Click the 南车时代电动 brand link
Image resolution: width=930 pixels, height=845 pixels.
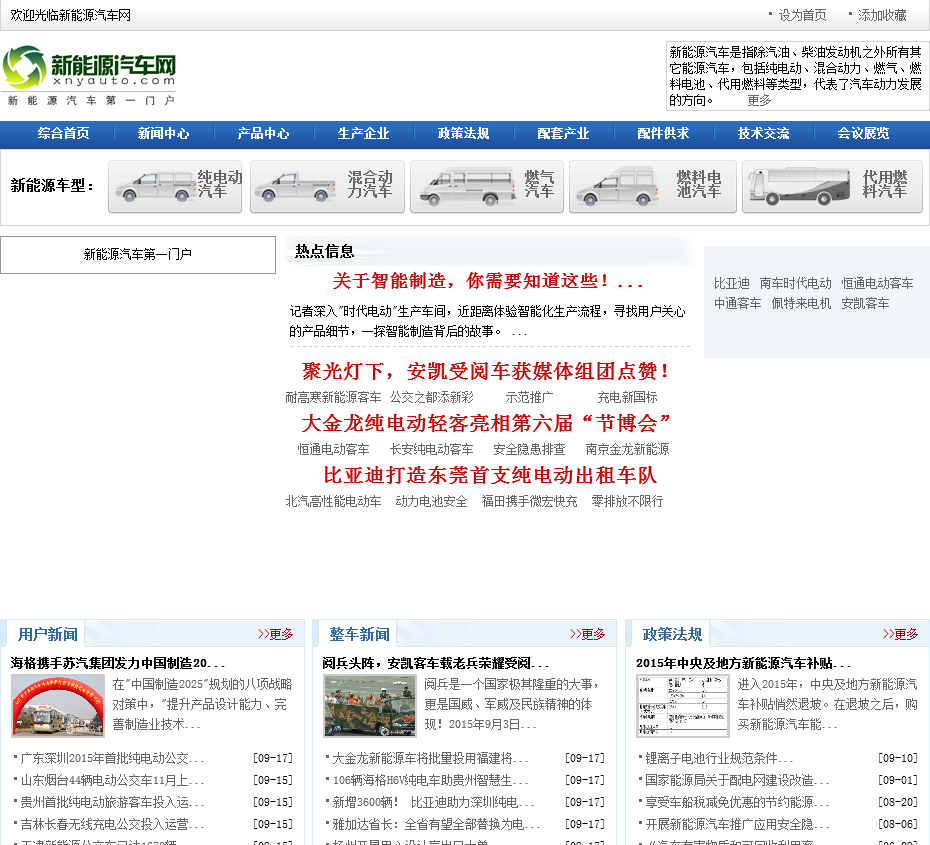[795, 283]
